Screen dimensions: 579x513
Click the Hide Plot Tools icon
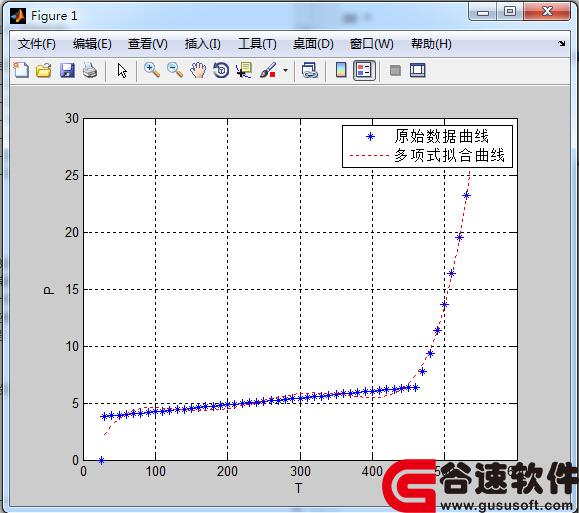[395, 70]
